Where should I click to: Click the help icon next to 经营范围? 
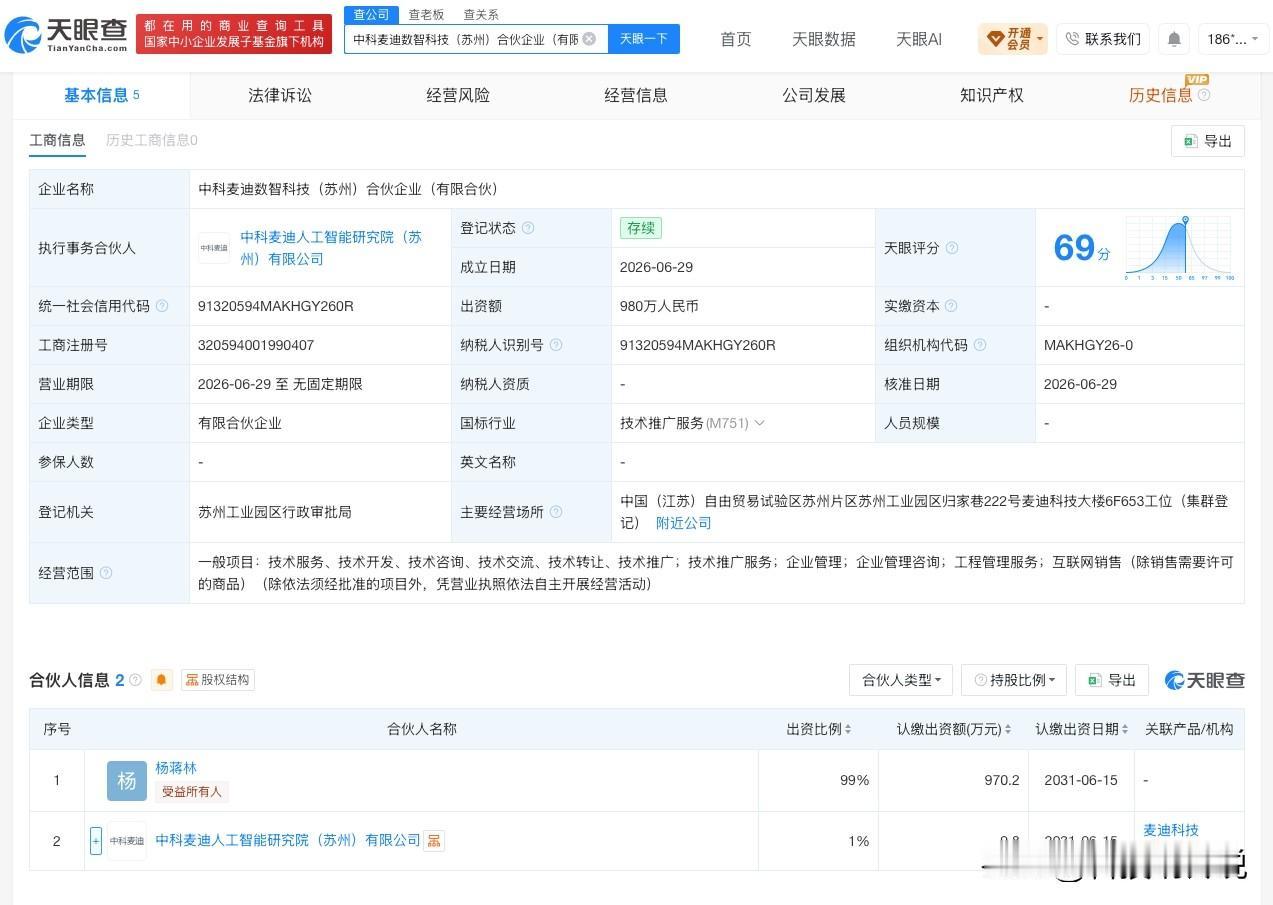[106, 573]
